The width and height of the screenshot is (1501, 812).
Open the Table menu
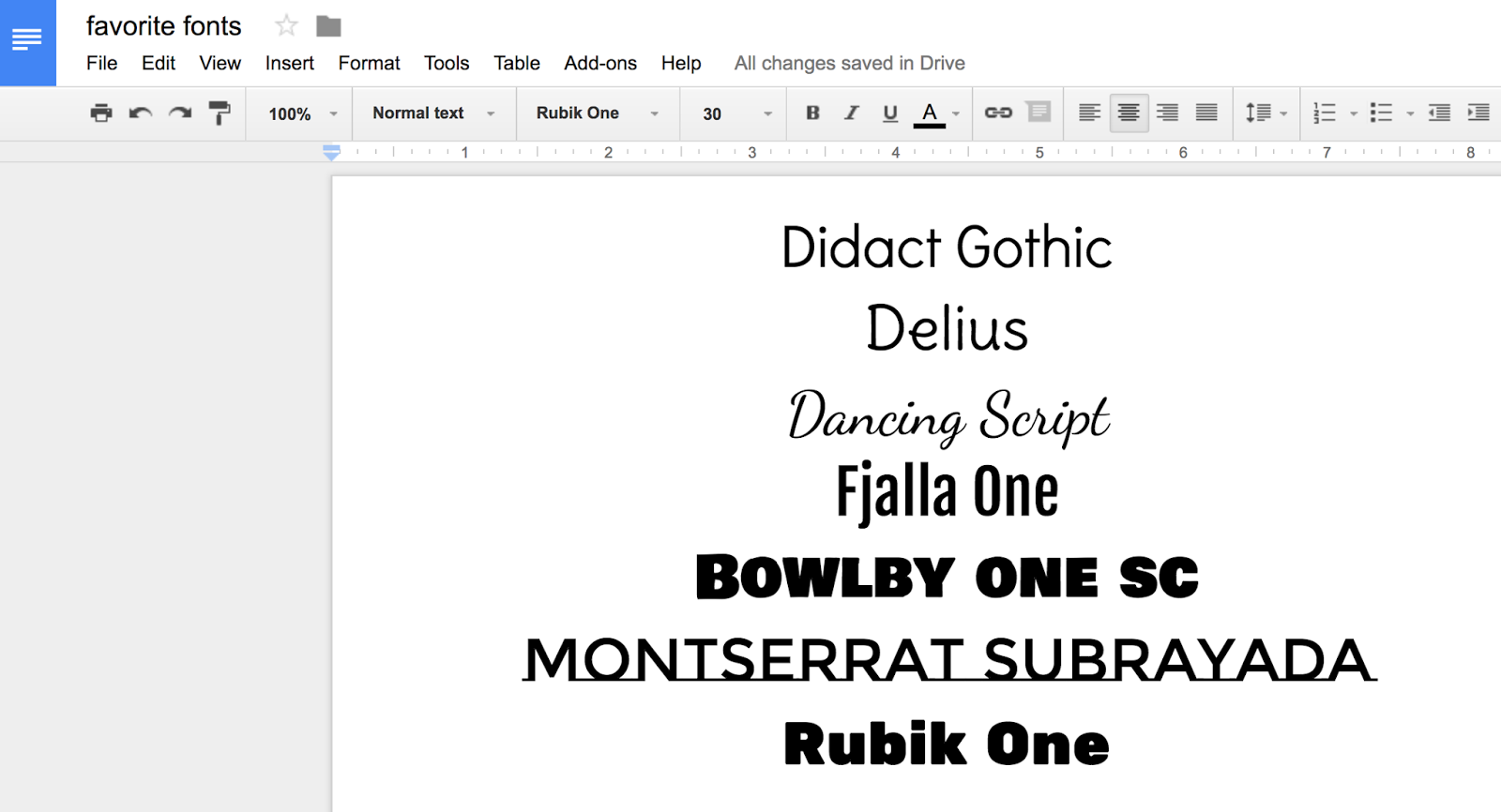click(x=517, y=63)
